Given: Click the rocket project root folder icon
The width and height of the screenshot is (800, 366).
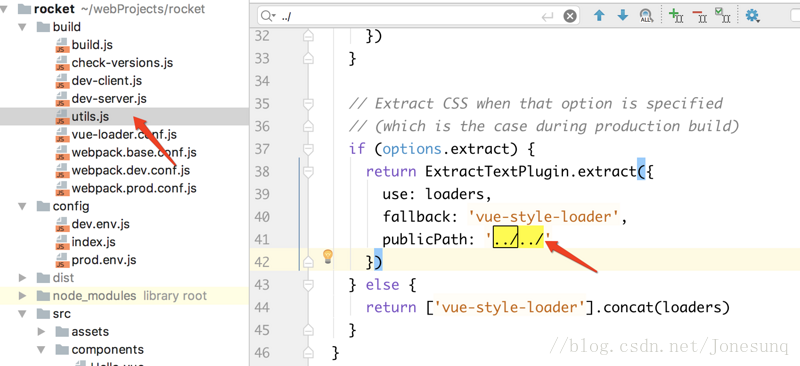Looking at the screenshot, I should [x=24, y=9].
